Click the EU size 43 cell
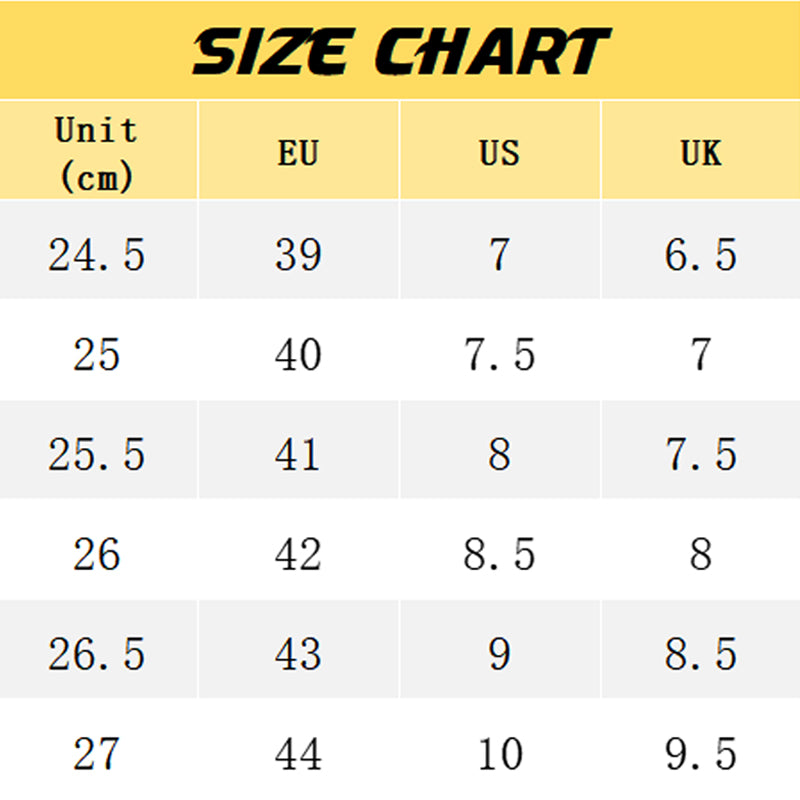 (x=298, y=649)
